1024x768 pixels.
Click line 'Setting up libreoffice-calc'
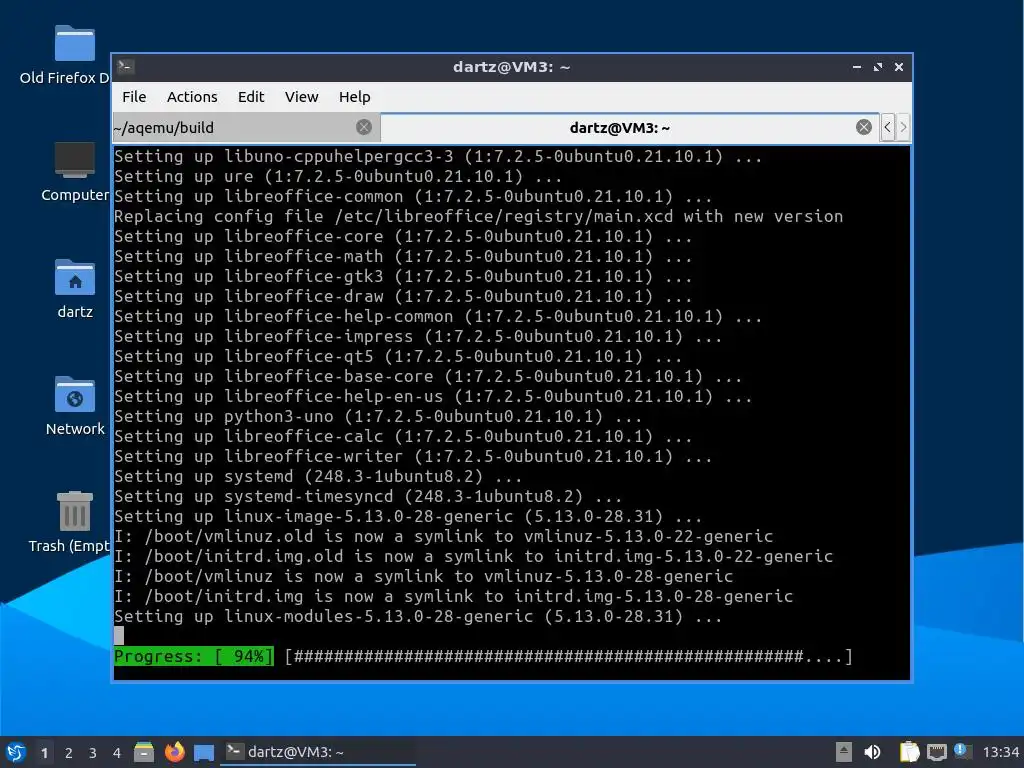pyautogui.click(x=403, y=436)
